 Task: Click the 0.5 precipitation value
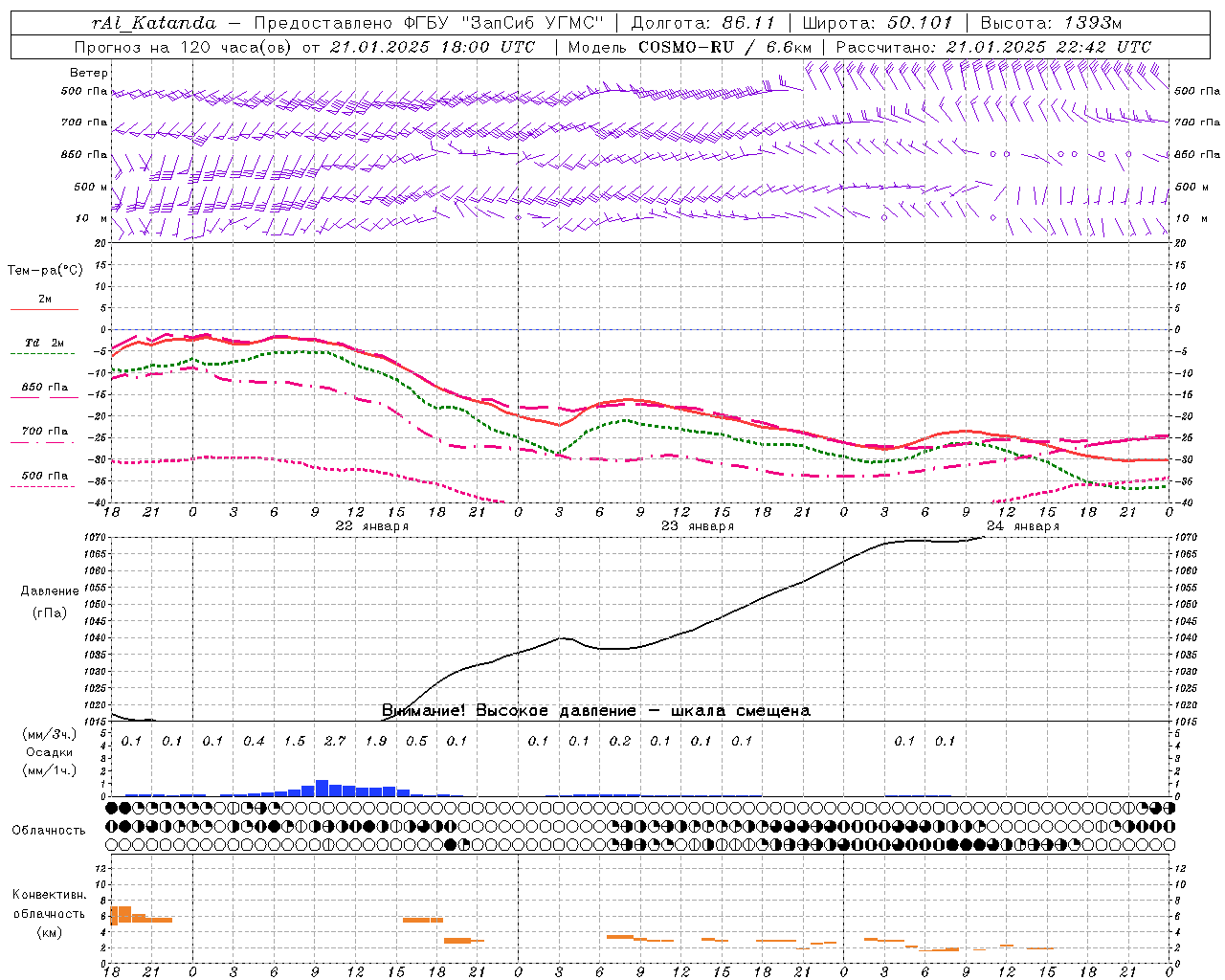tap(416, 741)
